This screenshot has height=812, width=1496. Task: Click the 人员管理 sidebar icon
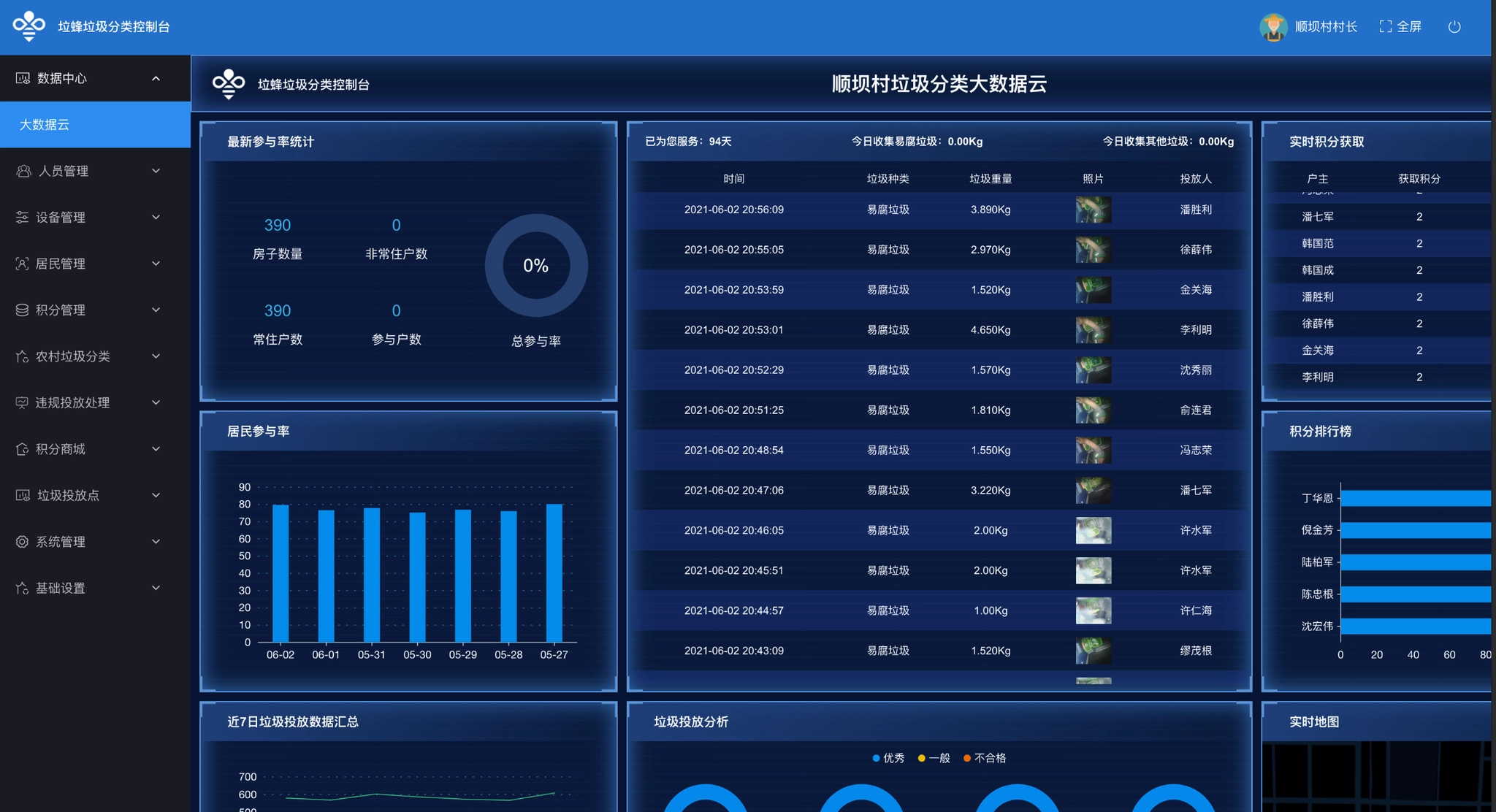click(x=23, y=171)
